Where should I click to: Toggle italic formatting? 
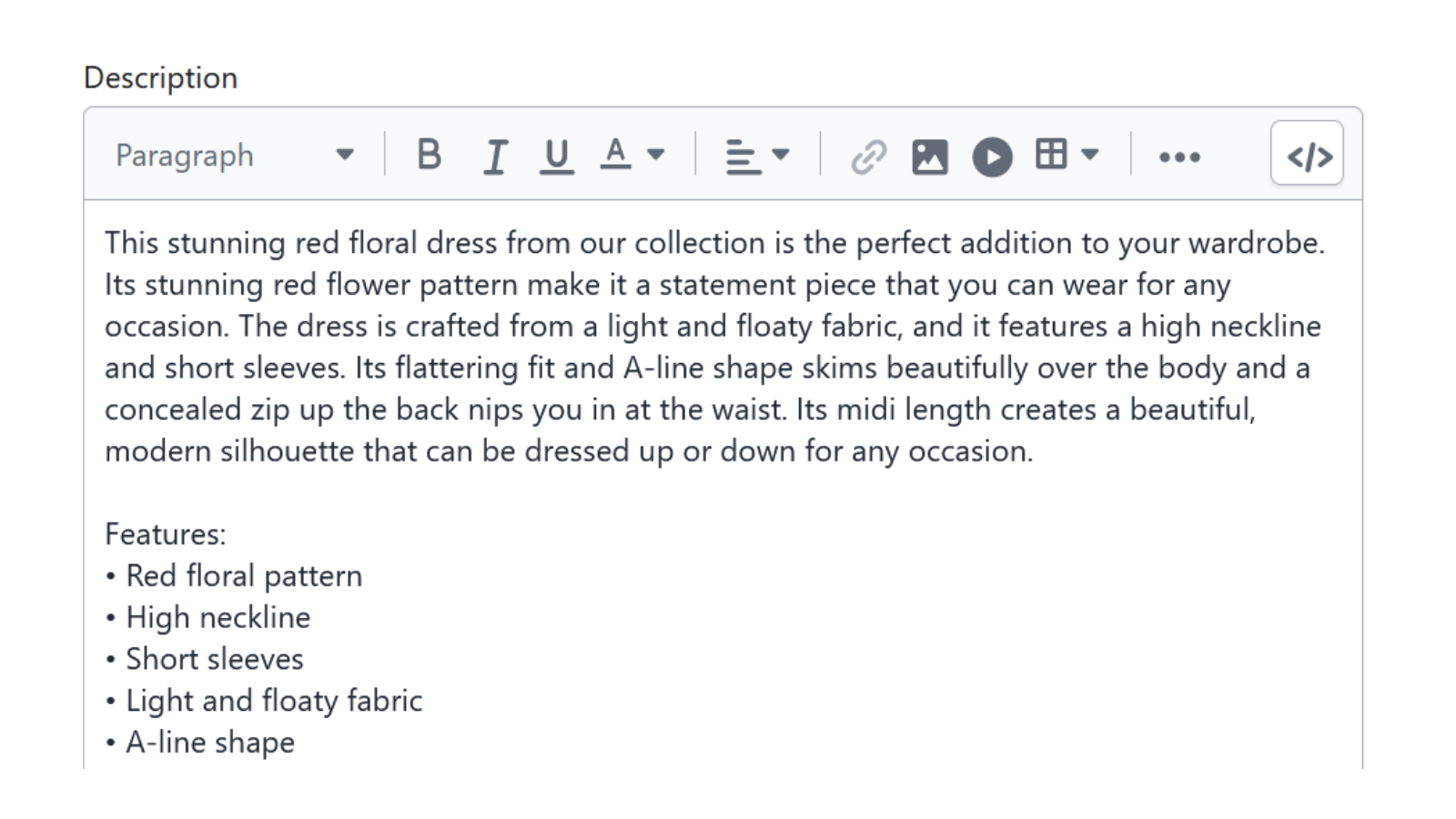click(494, 156)
